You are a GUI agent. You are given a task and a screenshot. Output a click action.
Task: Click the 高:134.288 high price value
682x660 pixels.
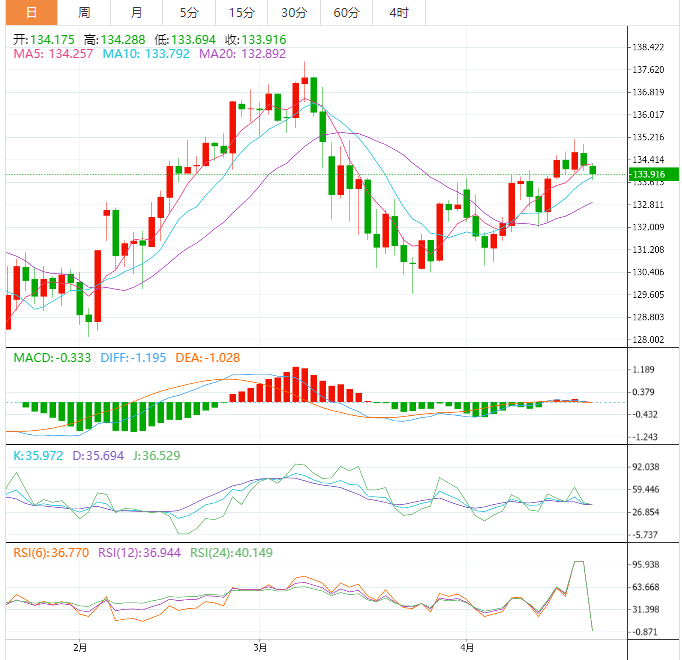point(114,40)
